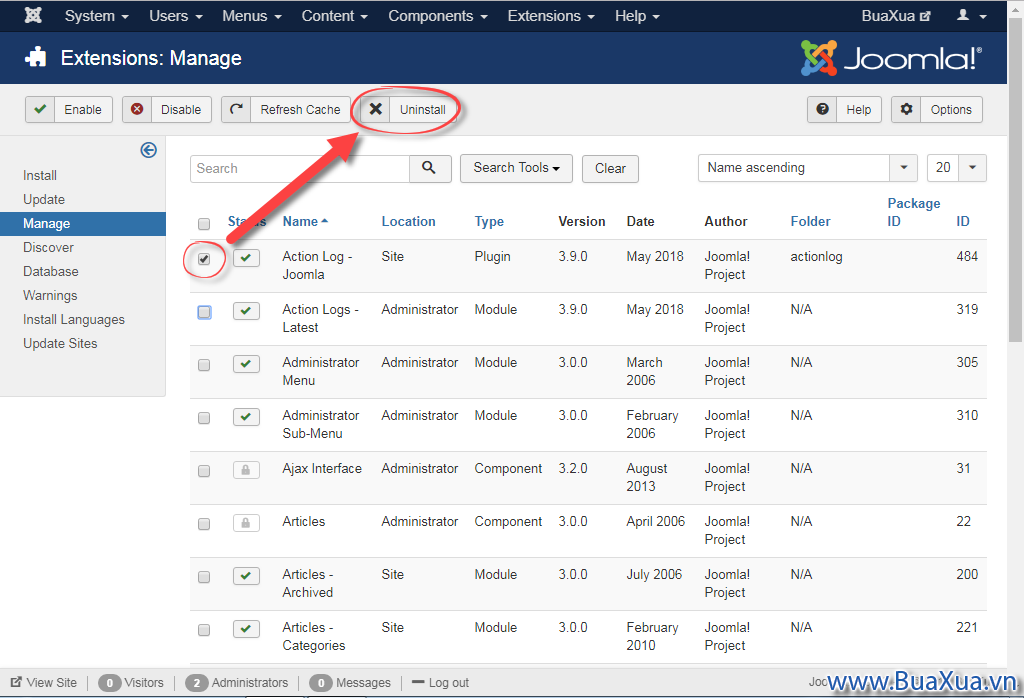Open the System dropdown menu
The height and width of the screenshot is (698, 1024).
coord(96,16)
